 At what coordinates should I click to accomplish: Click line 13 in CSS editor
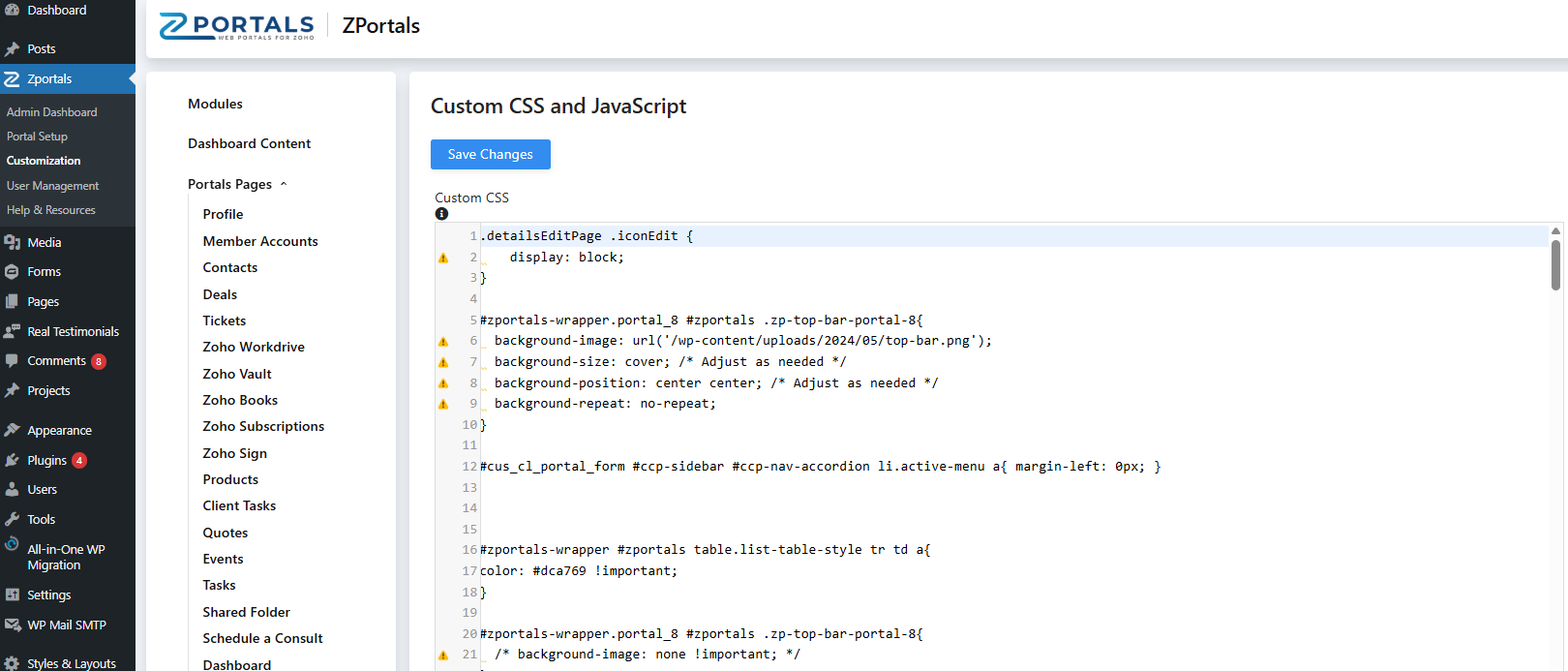pos(774,487)
